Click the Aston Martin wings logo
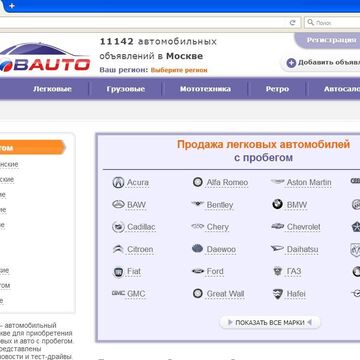This screenshot has width=360, height=360. (x=277, y=182)
